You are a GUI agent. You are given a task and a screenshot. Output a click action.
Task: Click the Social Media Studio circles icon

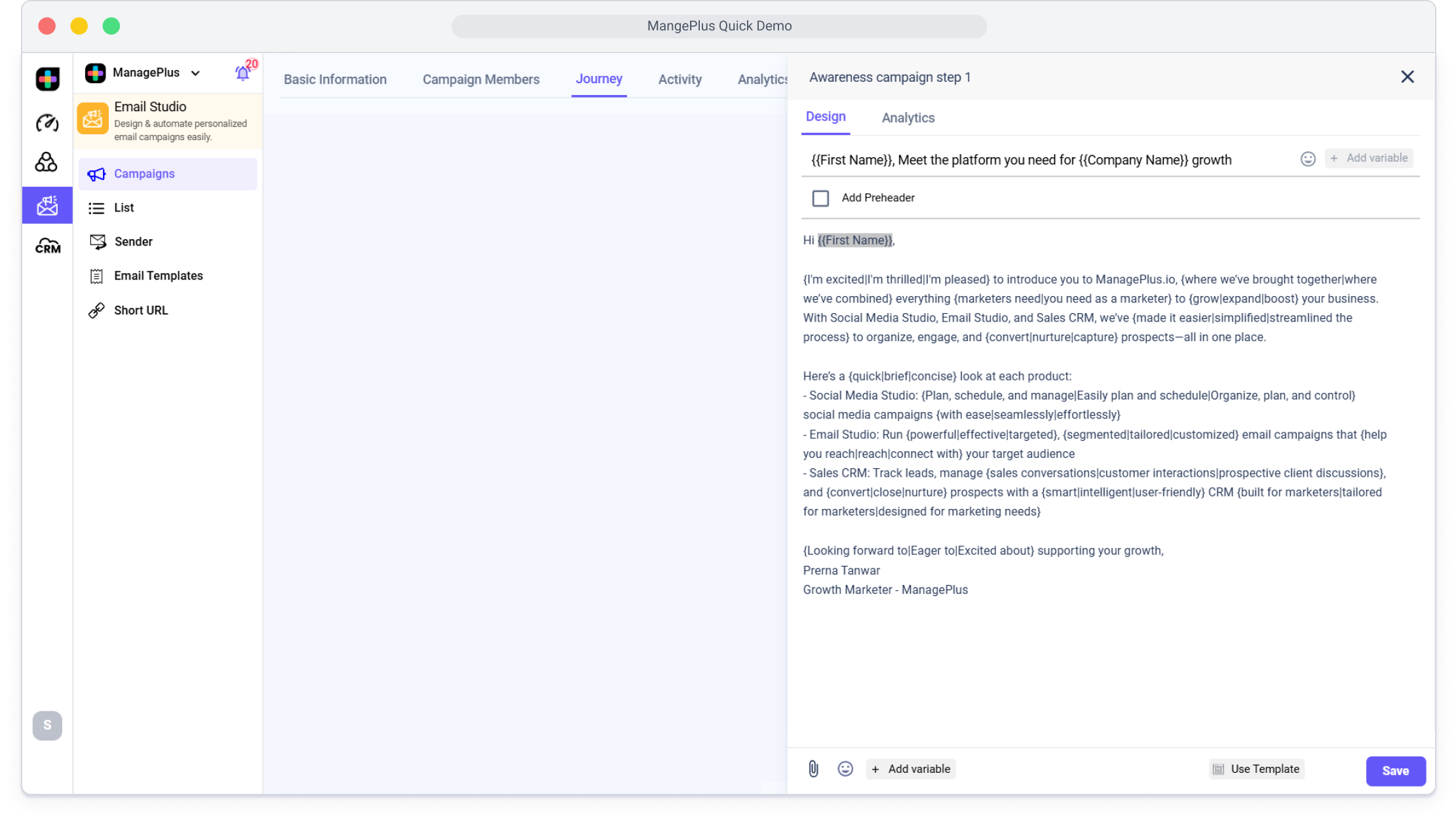coord(46,162)
